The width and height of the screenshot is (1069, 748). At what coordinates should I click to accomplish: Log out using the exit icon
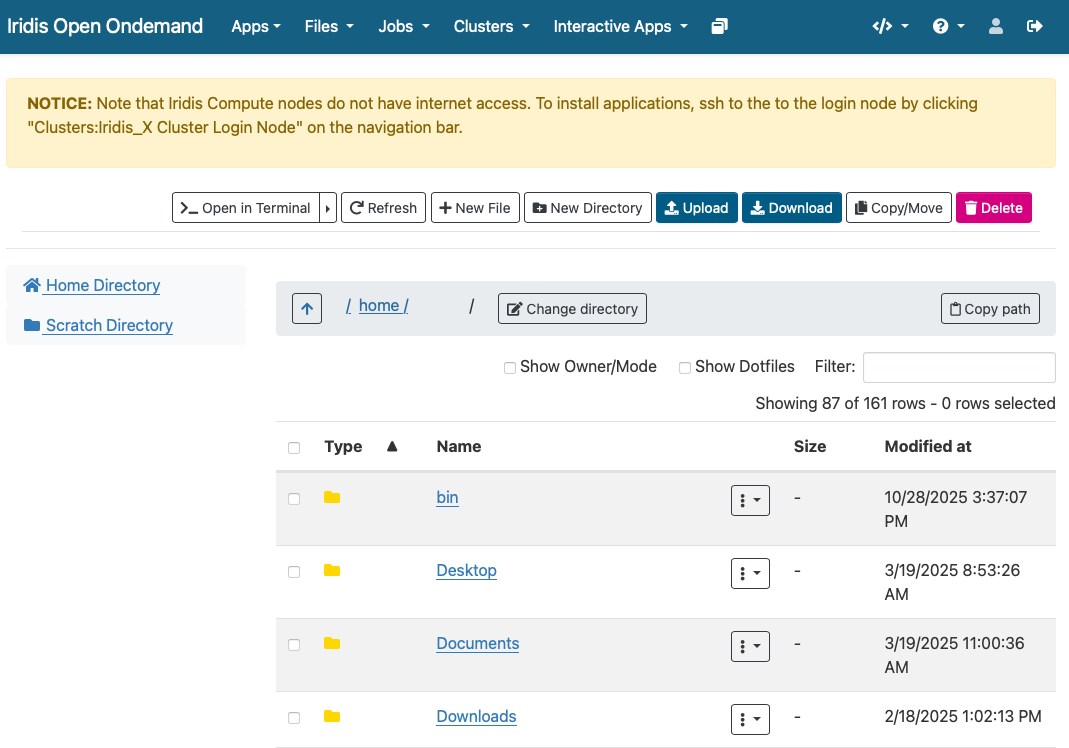tap(1034, 27)
